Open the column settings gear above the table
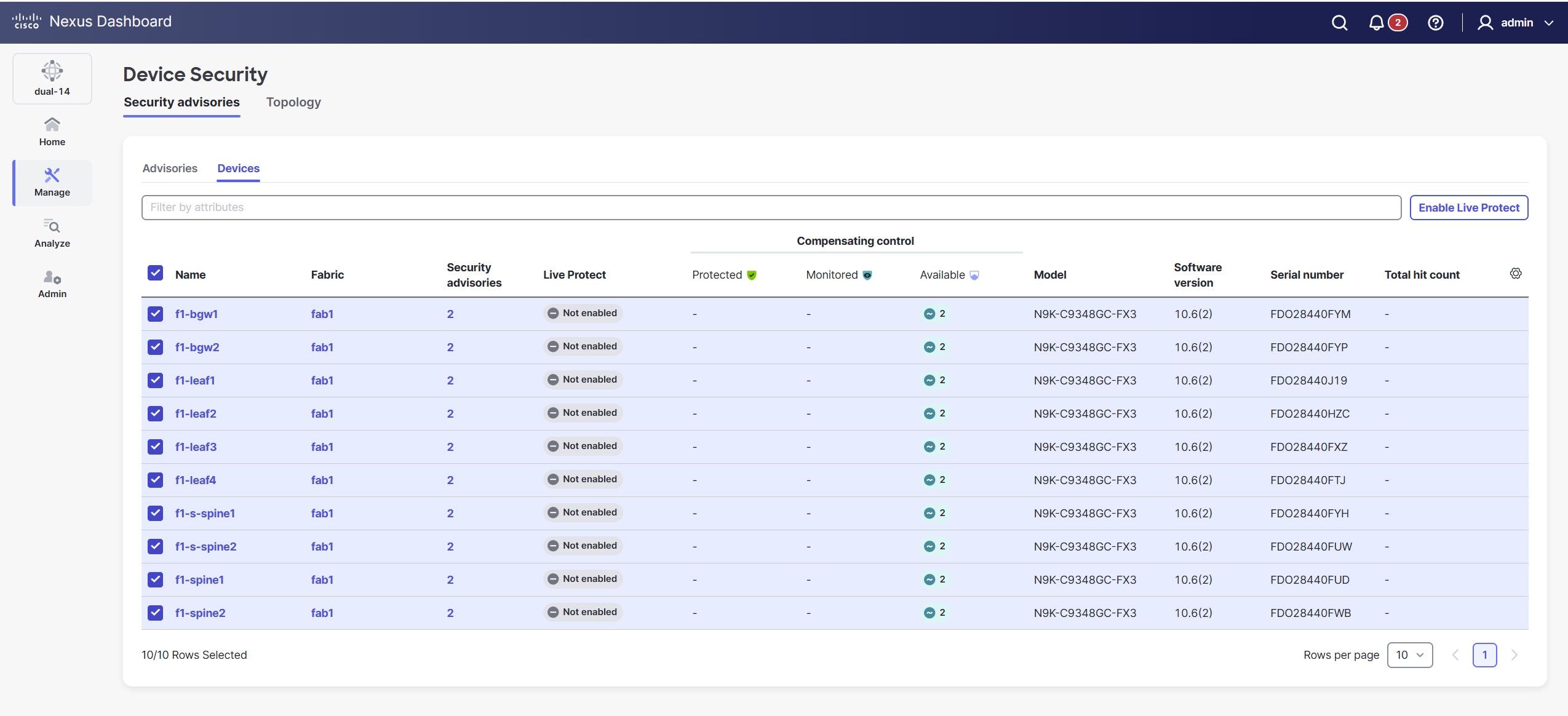Screen dimensions: 1568x716 [1515, 272]
